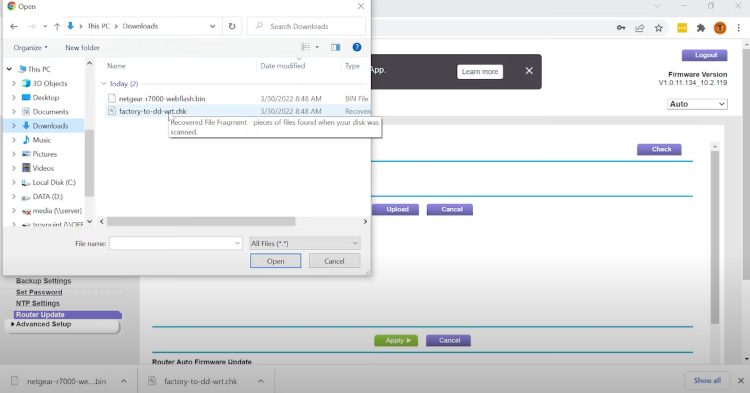
Task: Select factory-to-dd-wrt.chk file
Action: tap(153, 111)
